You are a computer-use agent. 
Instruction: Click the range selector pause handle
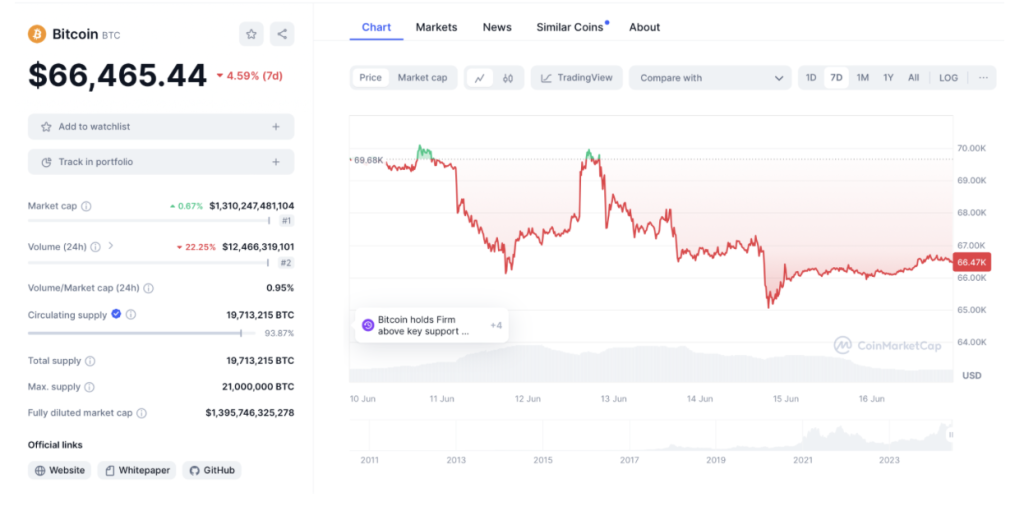tap(952, 435)
